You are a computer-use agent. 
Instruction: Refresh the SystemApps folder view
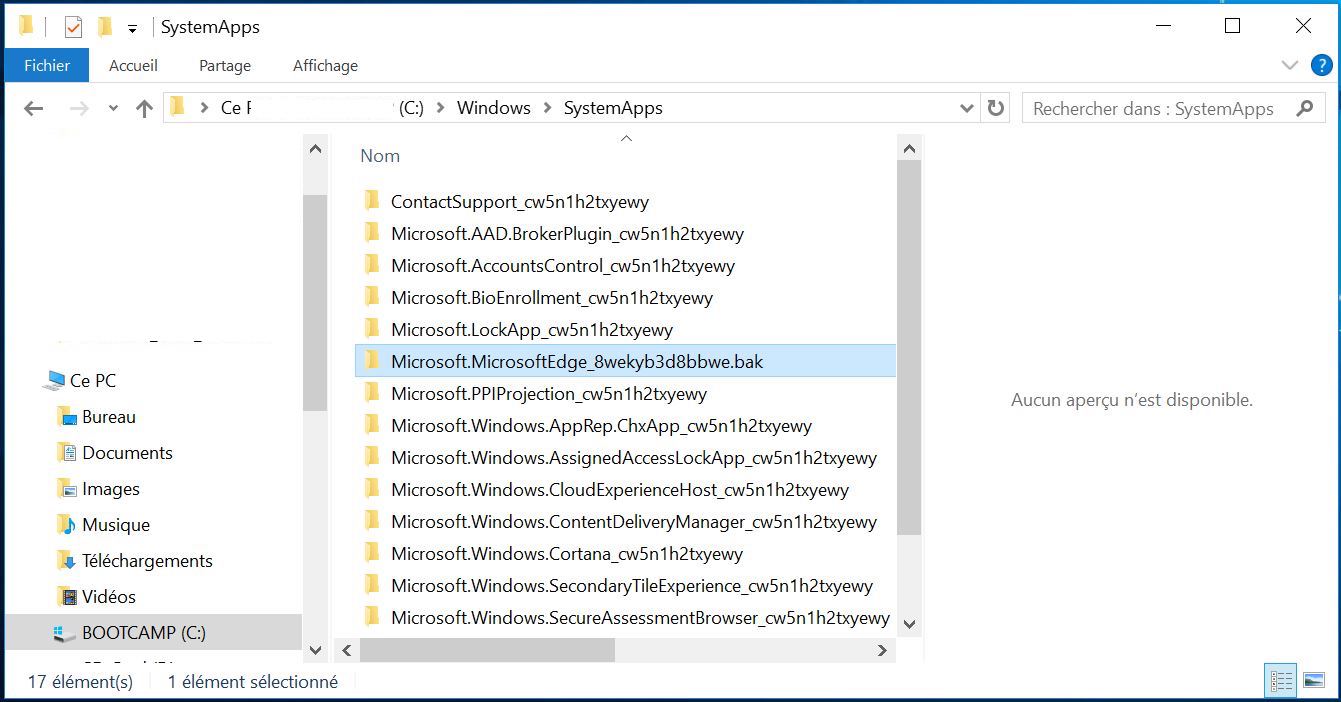click(996, 107)
